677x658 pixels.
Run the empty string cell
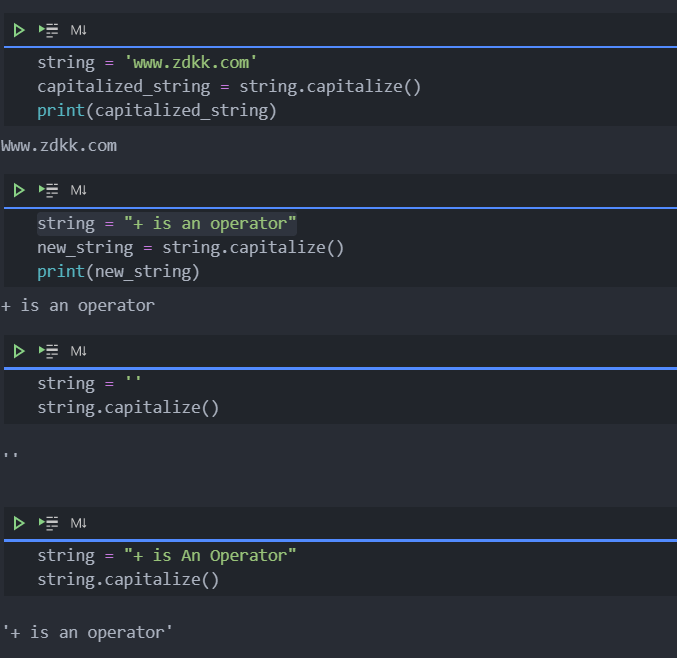click(19, 351)
